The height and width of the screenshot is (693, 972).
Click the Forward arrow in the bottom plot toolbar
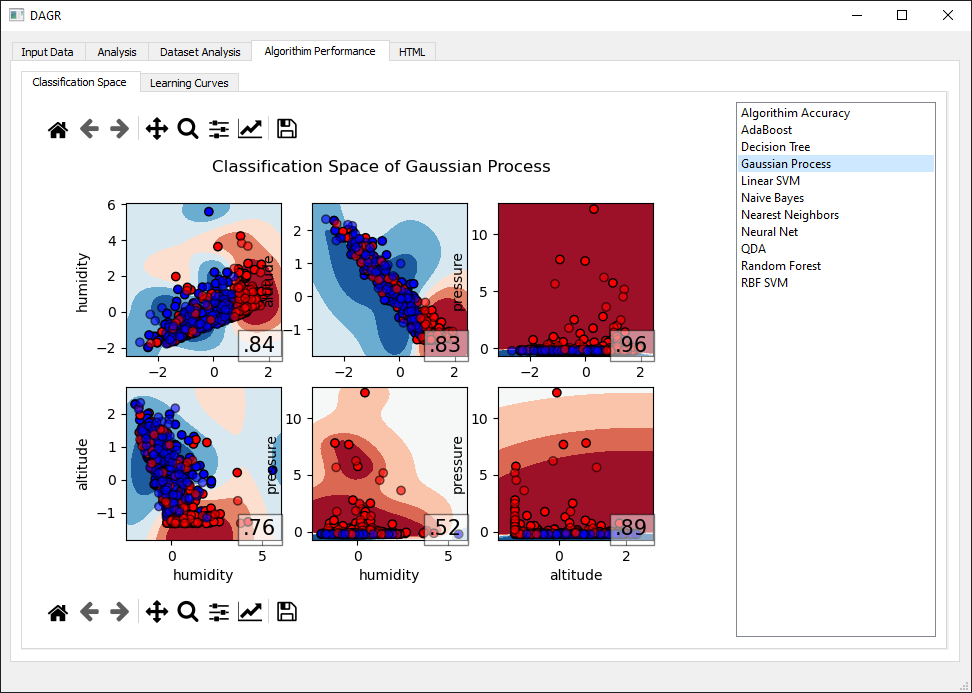point(119,612)
